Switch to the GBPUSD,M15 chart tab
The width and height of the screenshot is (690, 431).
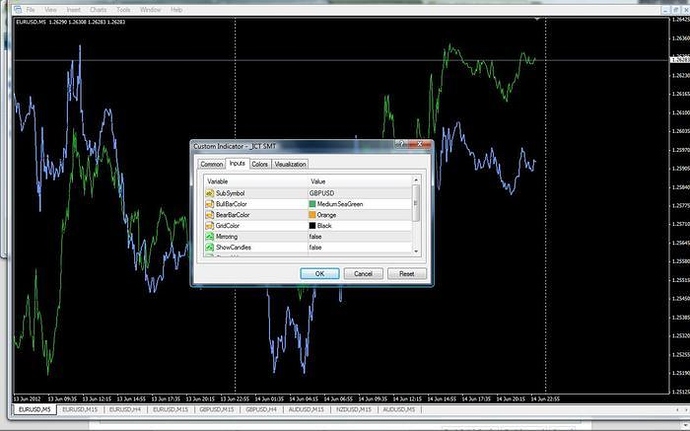click(217, 409)
